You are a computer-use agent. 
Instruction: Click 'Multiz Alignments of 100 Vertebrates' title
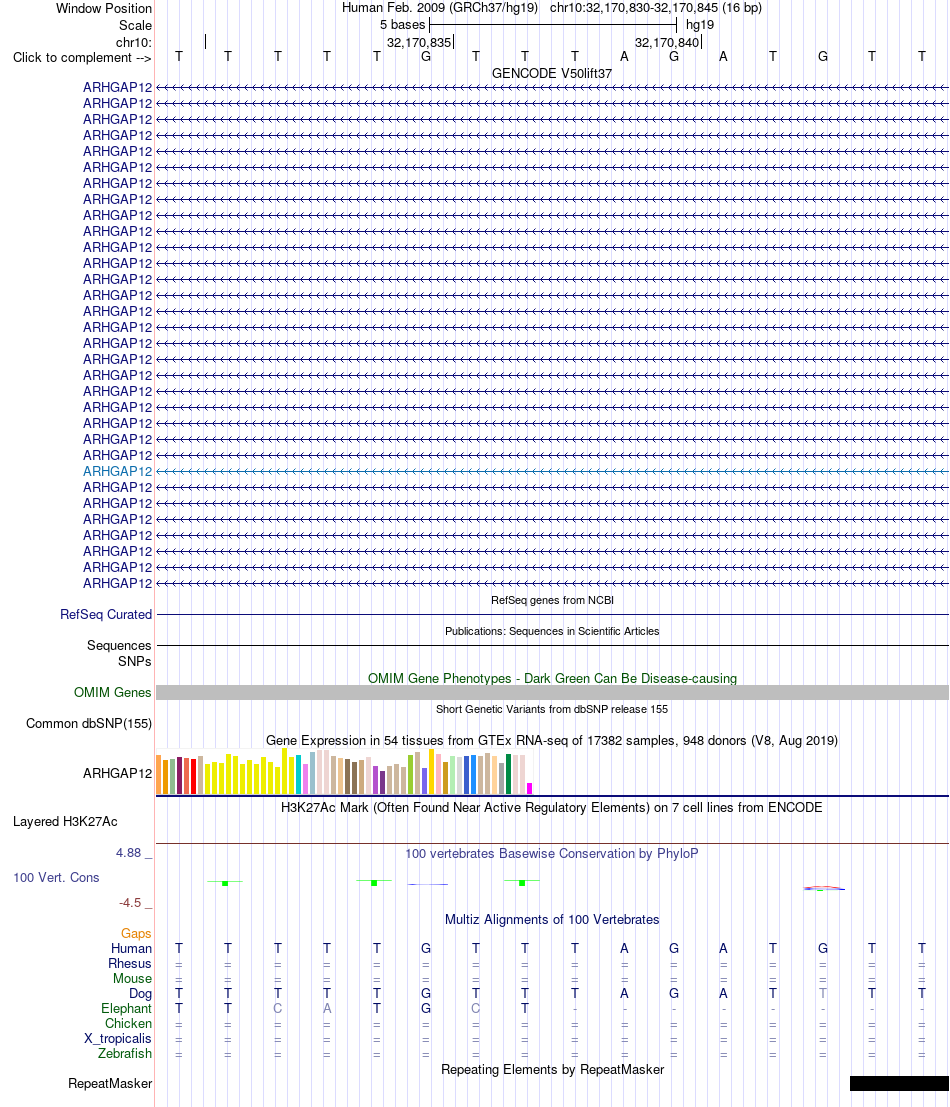(552, 920)
